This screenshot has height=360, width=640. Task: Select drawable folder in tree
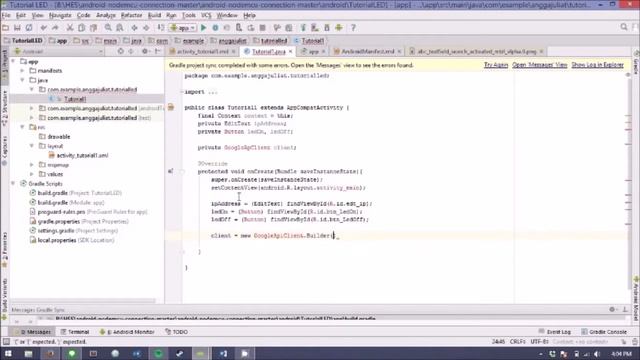pos(58,136)
